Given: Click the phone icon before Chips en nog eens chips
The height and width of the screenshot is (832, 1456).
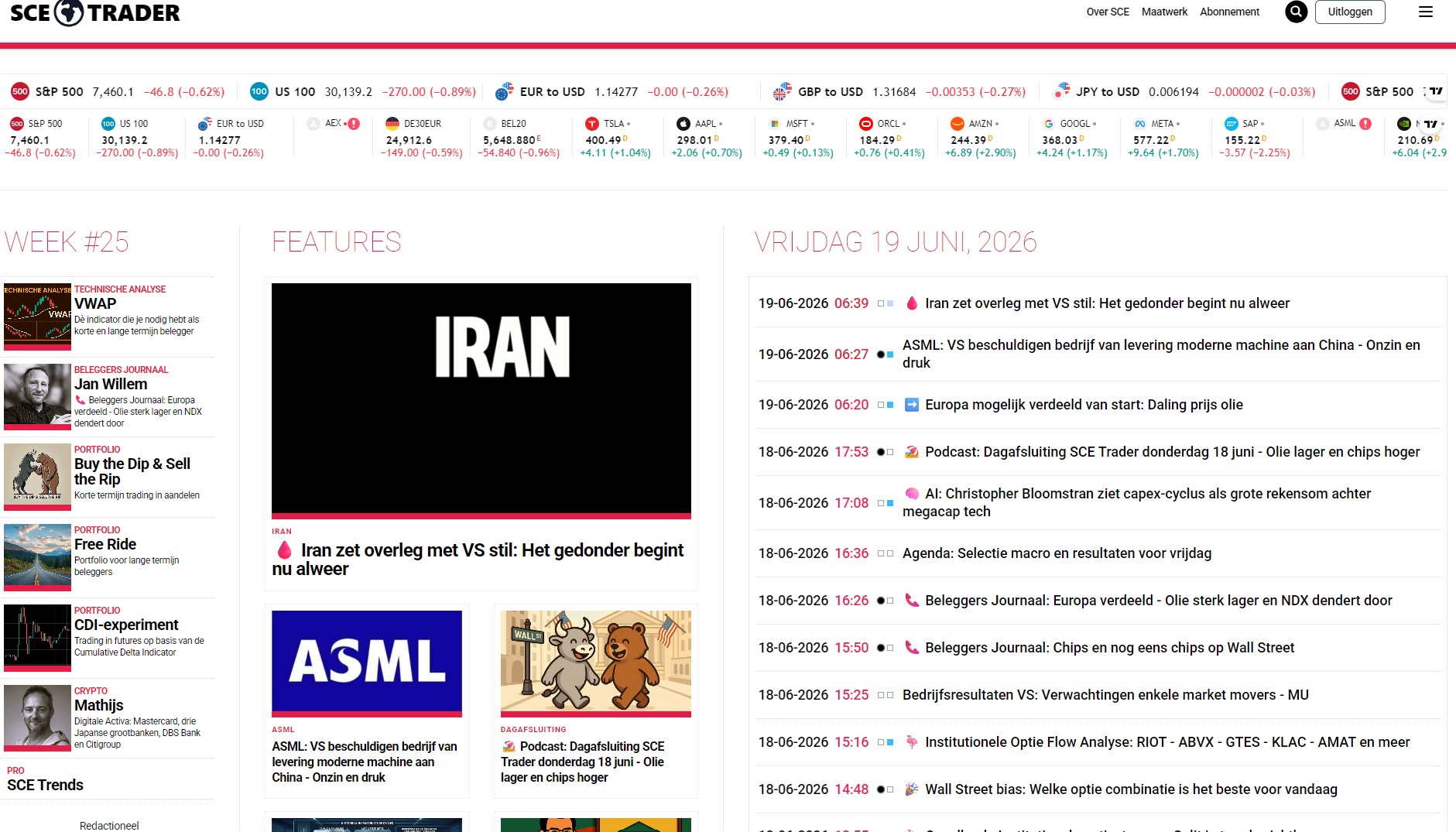Looking at the screenshot, I should coord(912,648).
